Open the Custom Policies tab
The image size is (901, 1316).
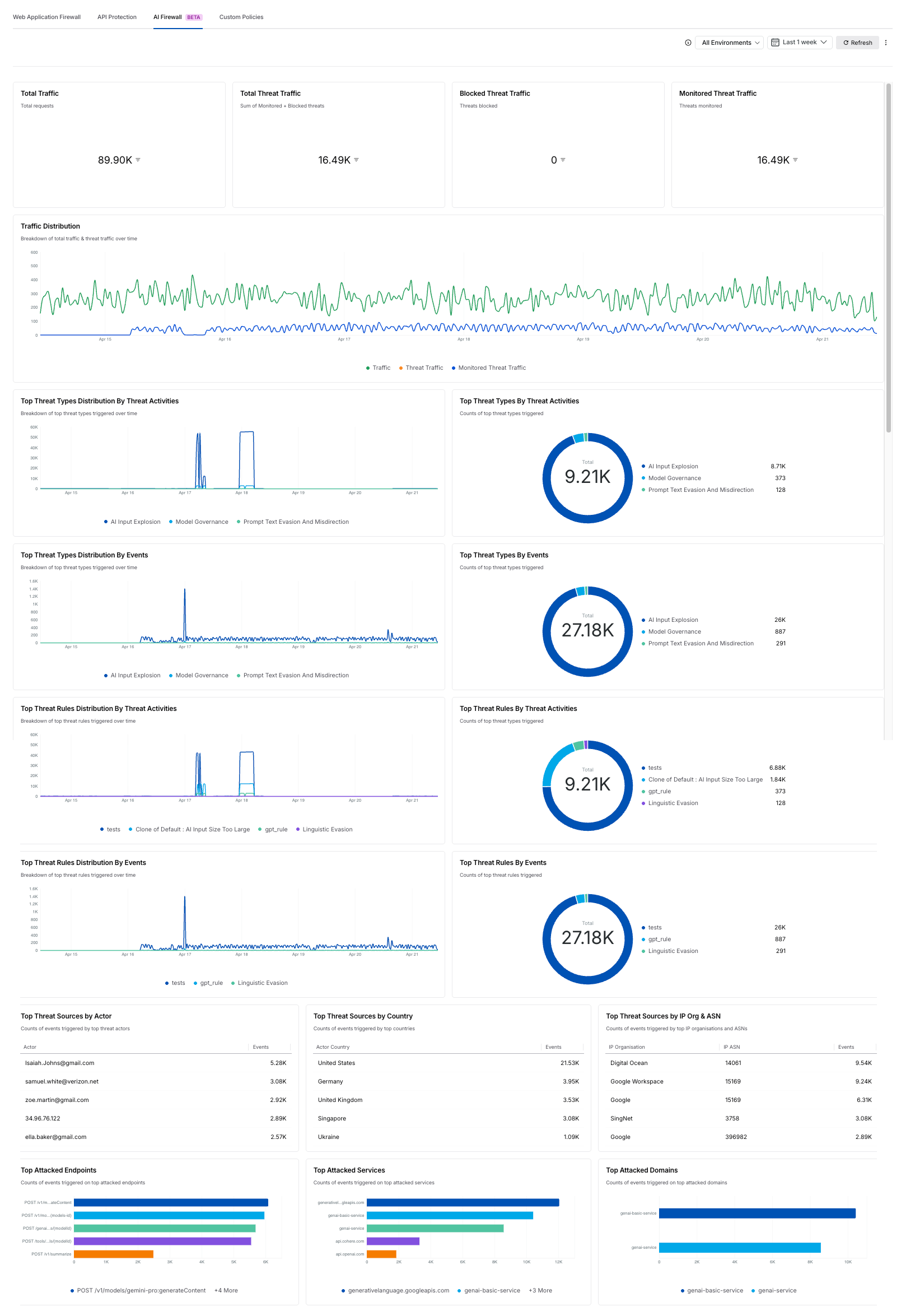click(x=242, y=17)
